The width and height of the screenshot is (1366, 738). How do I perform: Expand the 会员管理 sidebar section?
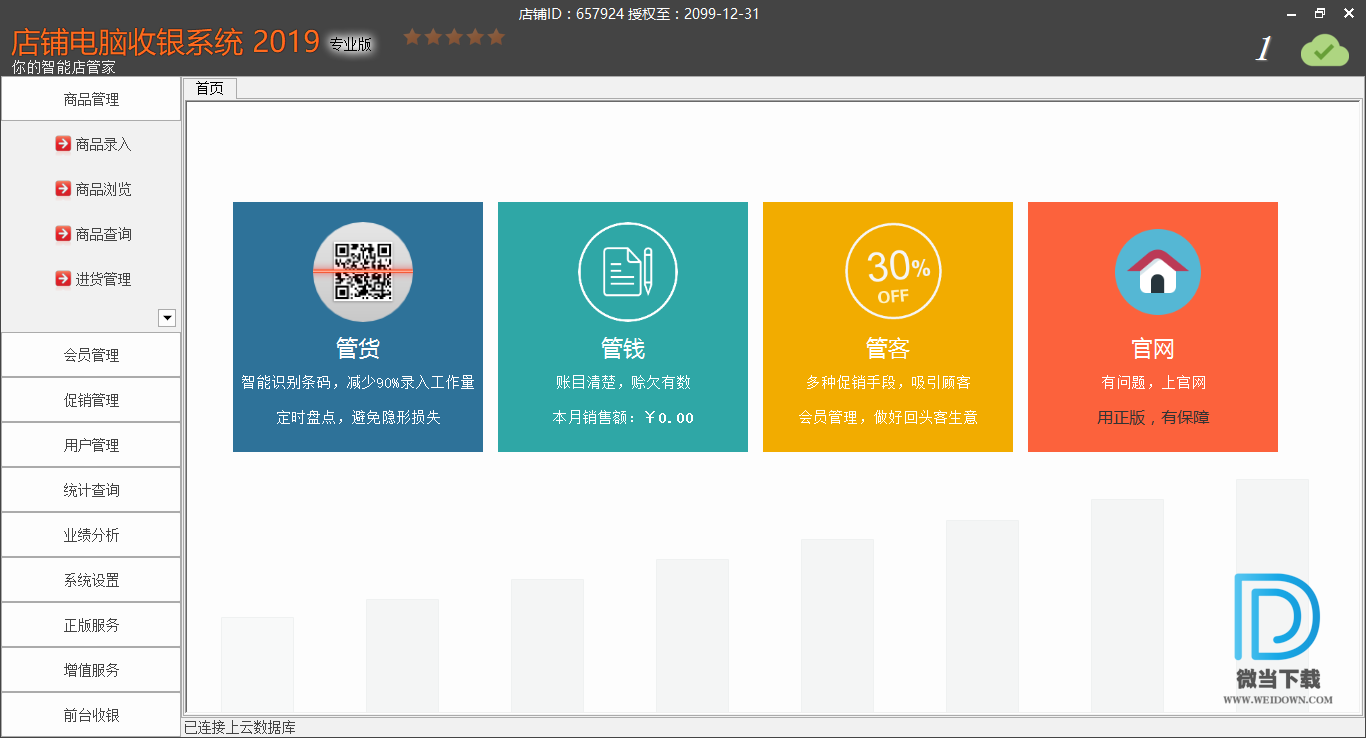pyautogui.click(x=91, y=355)
